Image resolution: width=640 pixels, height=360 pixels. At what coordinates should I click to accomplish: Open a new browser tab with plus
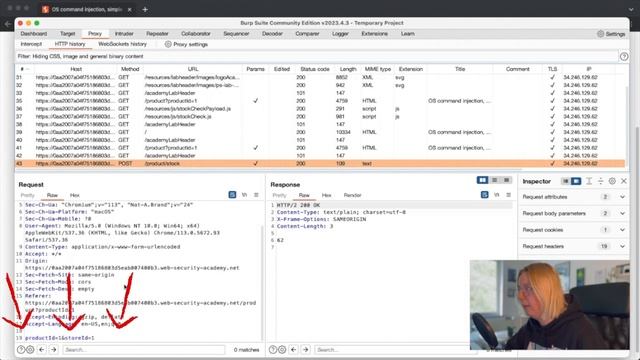pos(145,9)
